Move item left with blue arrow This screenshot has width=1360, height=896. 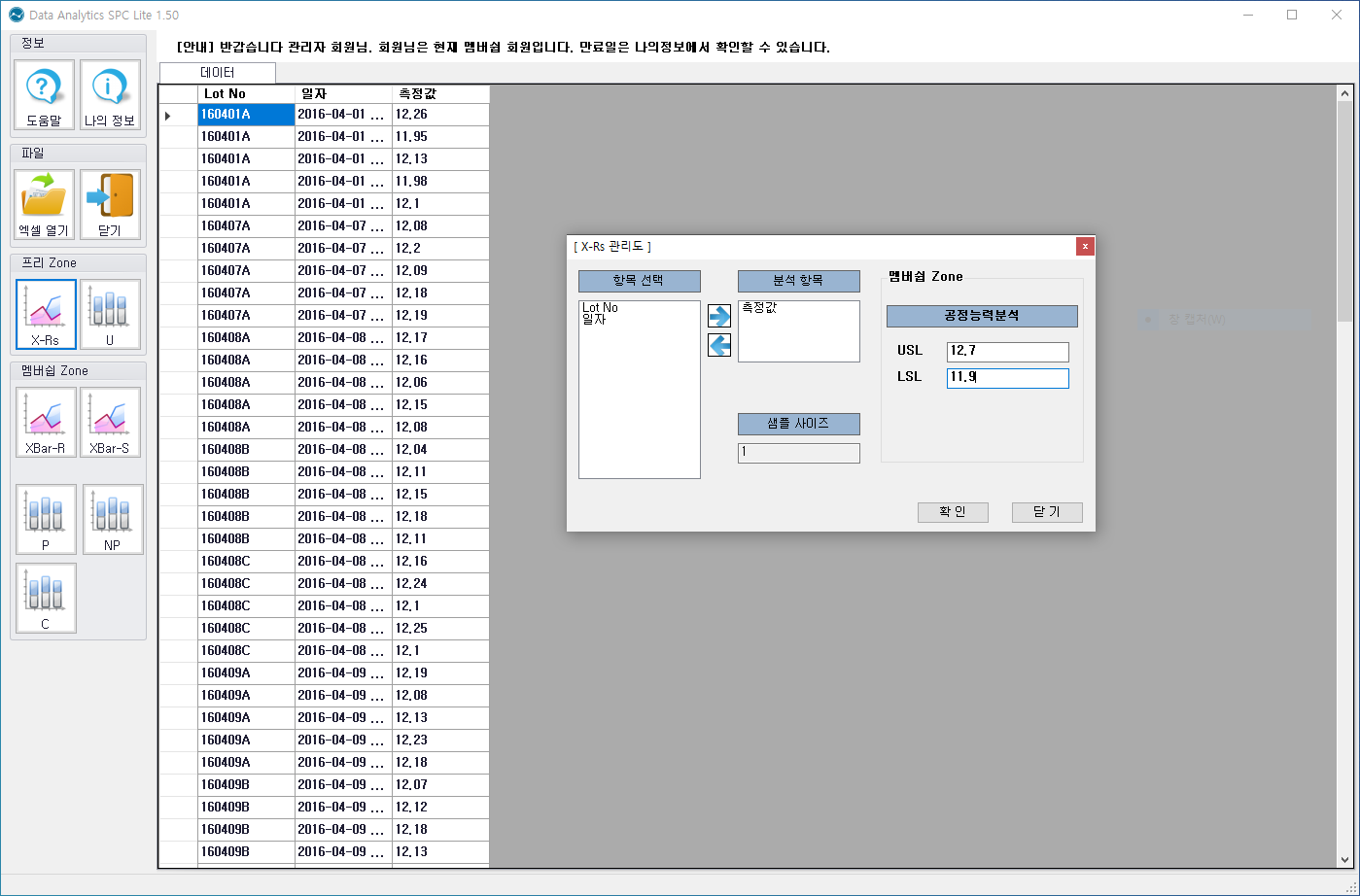tap(719, 345)
